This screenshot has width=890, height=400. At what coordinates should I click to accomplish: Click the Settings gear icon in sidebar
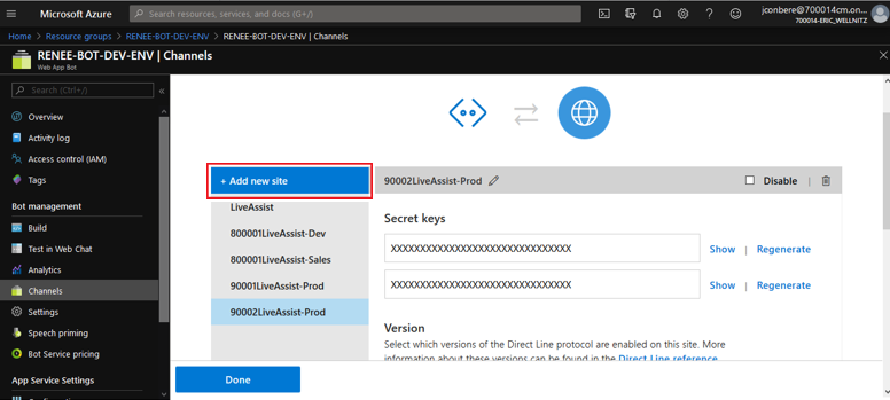click(x=16, y=312)
